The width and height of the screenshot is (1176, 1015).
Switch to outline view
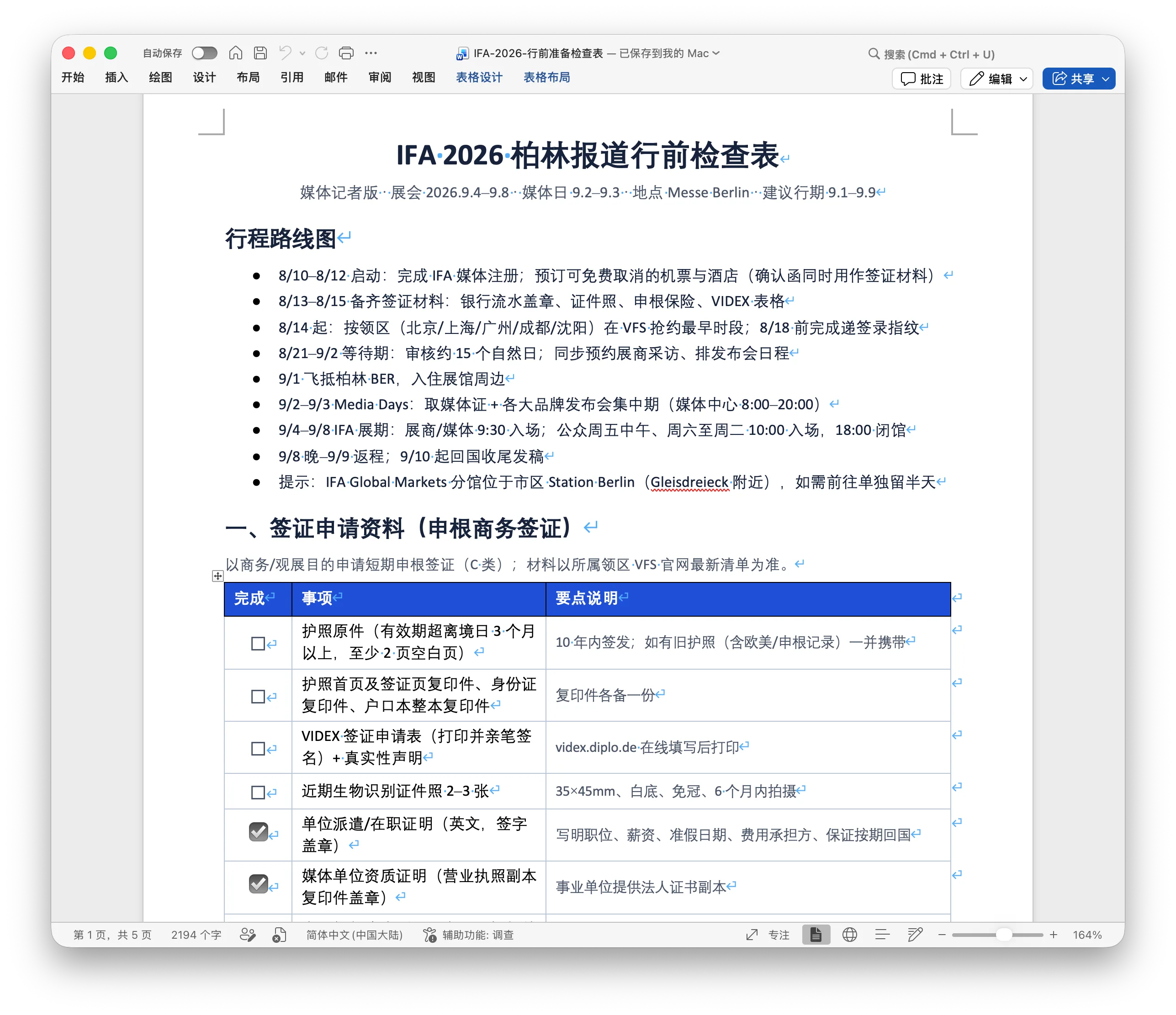coord(882,935)
